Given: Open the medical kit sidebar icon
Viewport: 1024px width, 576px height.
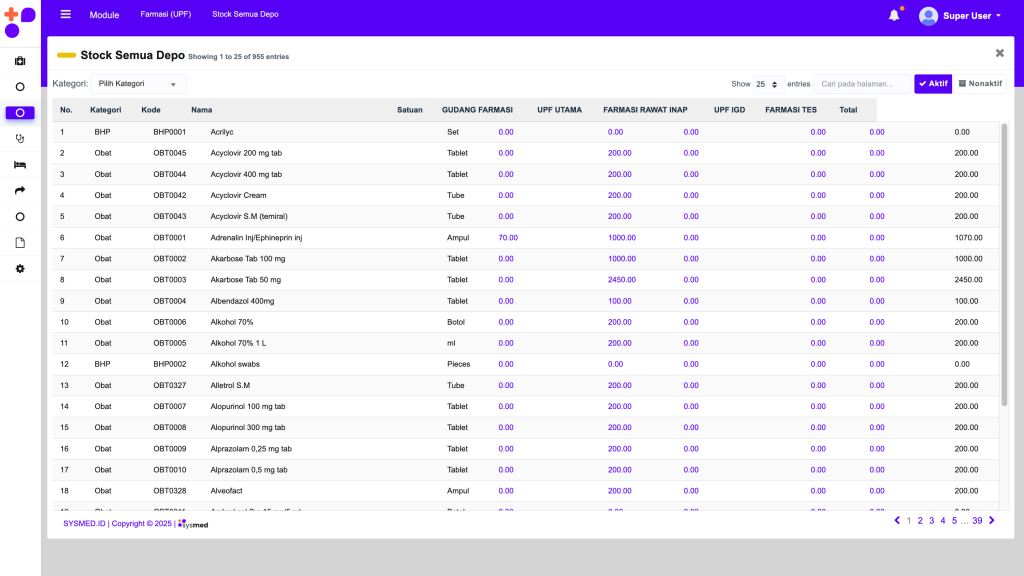Looking at the screenshot, I should pyautogui.click(x=20, y=61).
